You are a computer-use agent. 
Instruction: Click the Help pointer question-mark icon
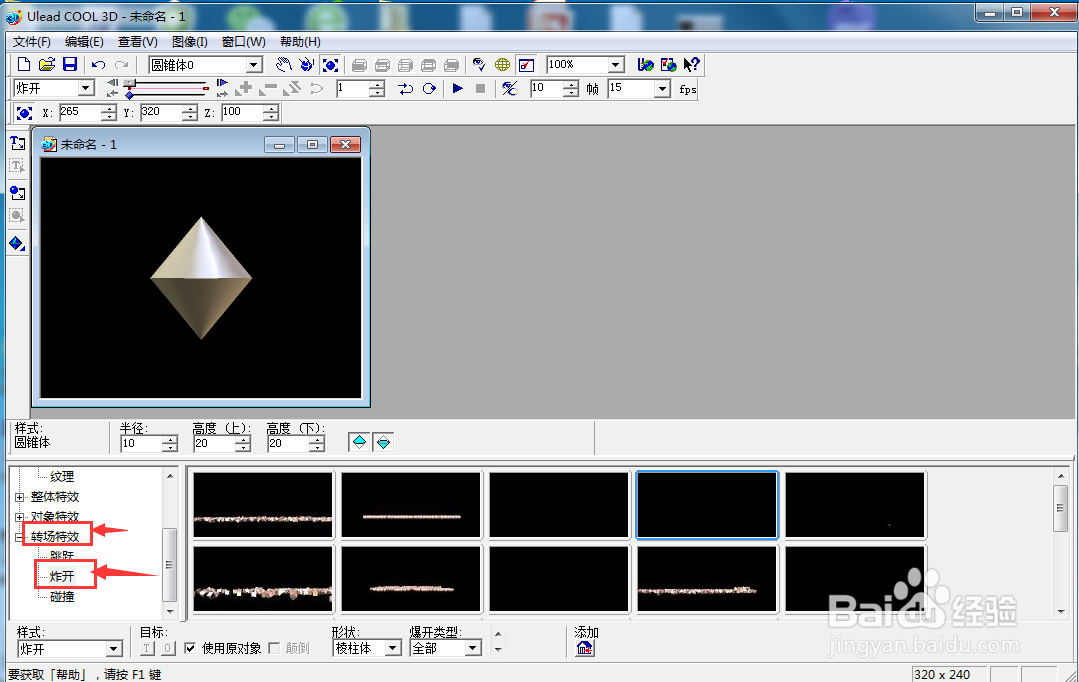click(x=691, y=65)
